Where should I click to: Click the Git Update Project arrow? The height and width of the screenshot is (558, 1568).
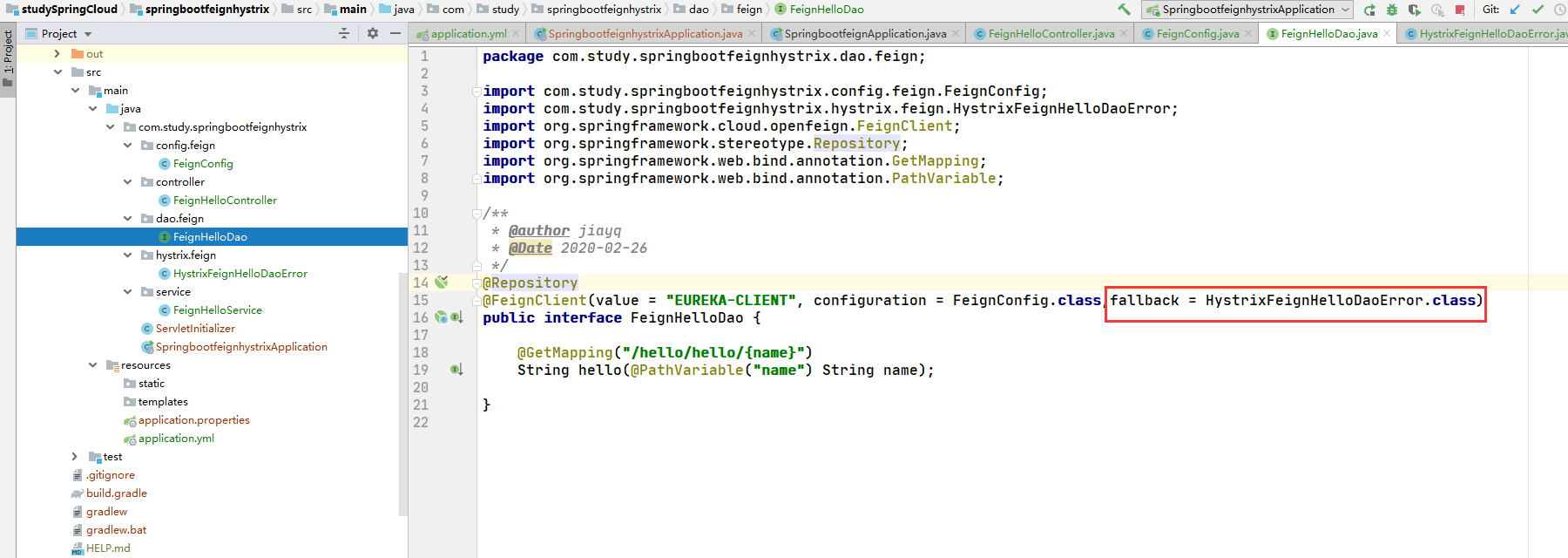1515,10
